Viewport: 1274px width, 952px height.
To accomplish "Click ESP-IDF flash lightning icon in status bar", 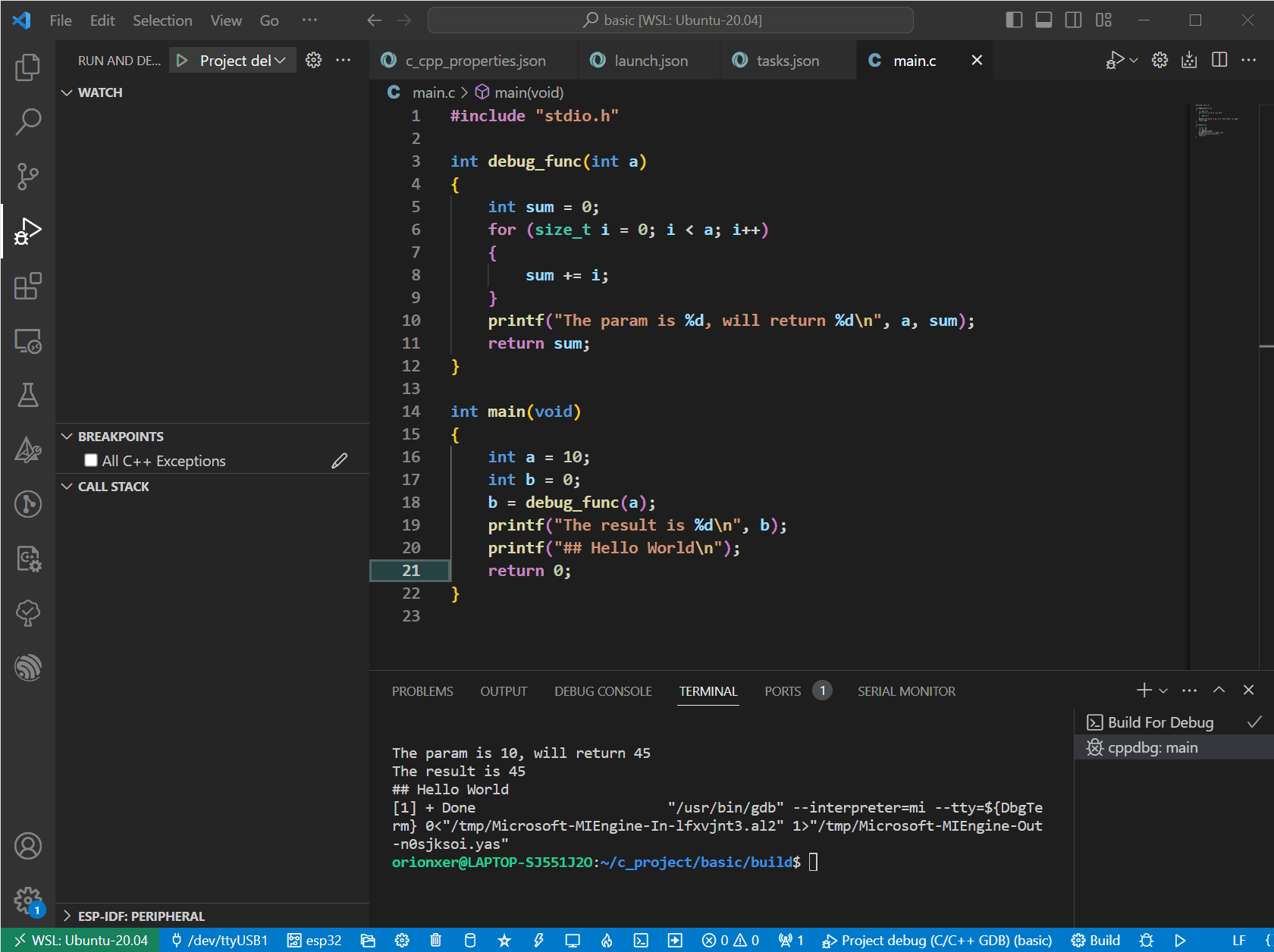I will pyautogui.click(x=538, y=940).
